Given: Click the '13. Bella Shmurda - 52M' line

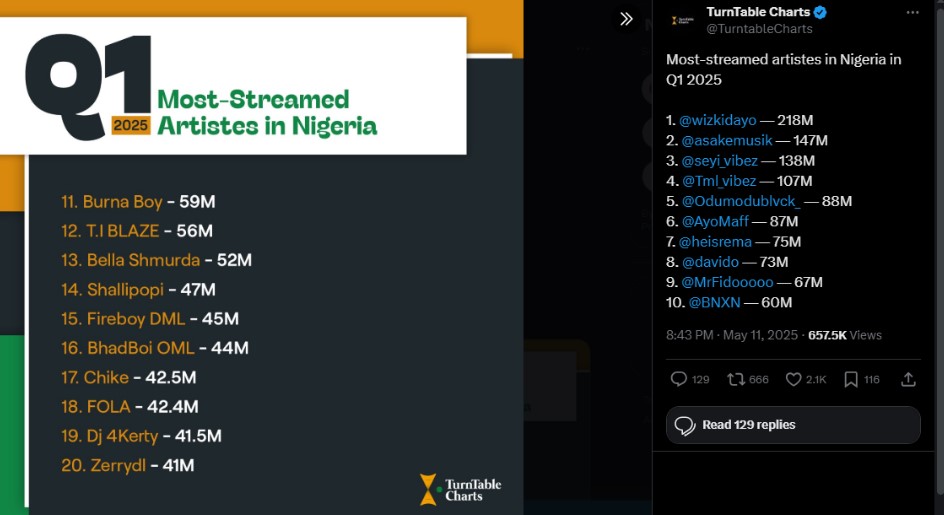Looking at the screenshot, I should (157, 260).
